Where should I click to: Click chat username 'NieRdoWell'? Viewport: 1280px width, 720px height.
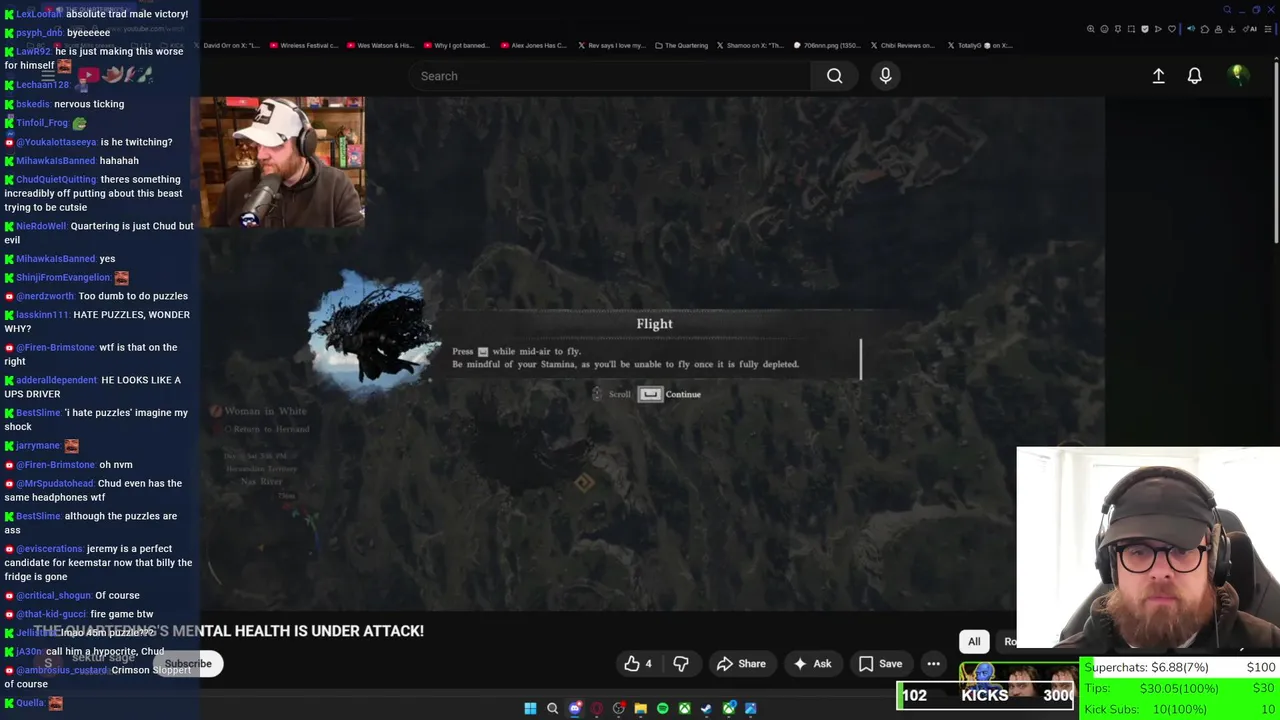(41, 226)
